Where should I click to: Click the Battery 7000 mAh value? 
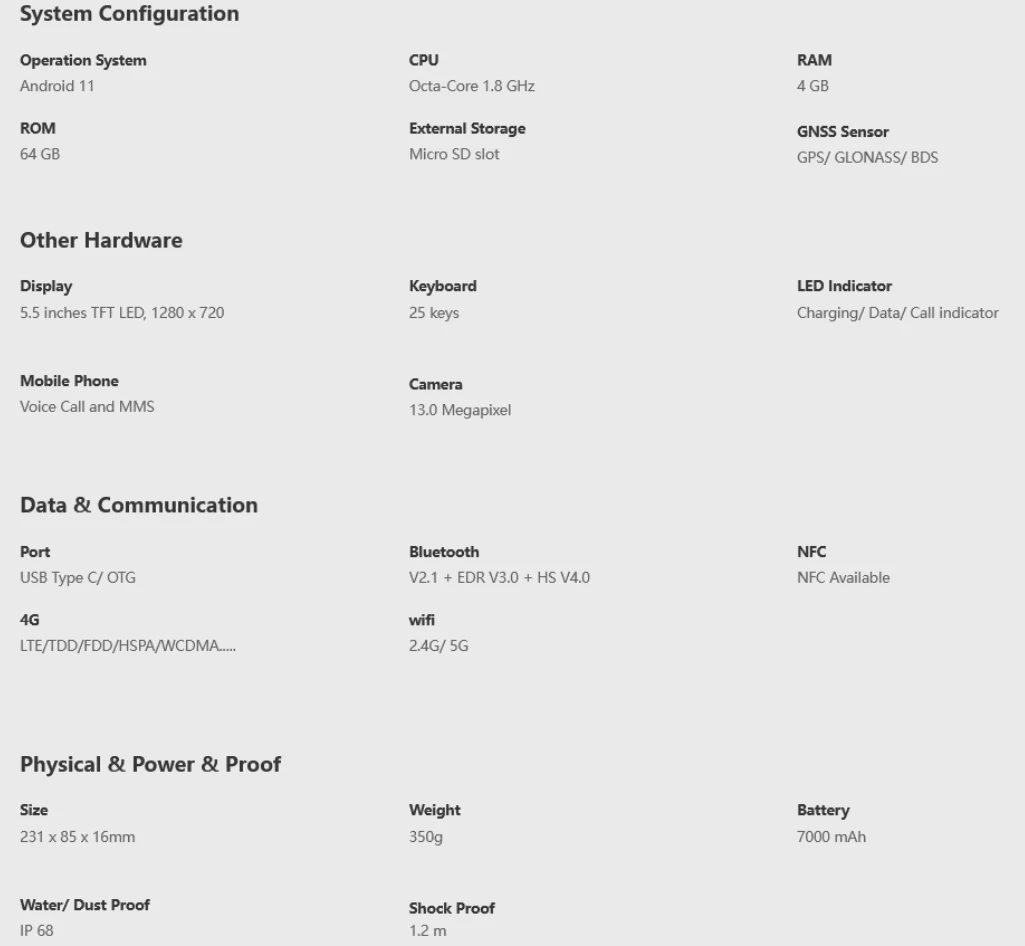831,837
